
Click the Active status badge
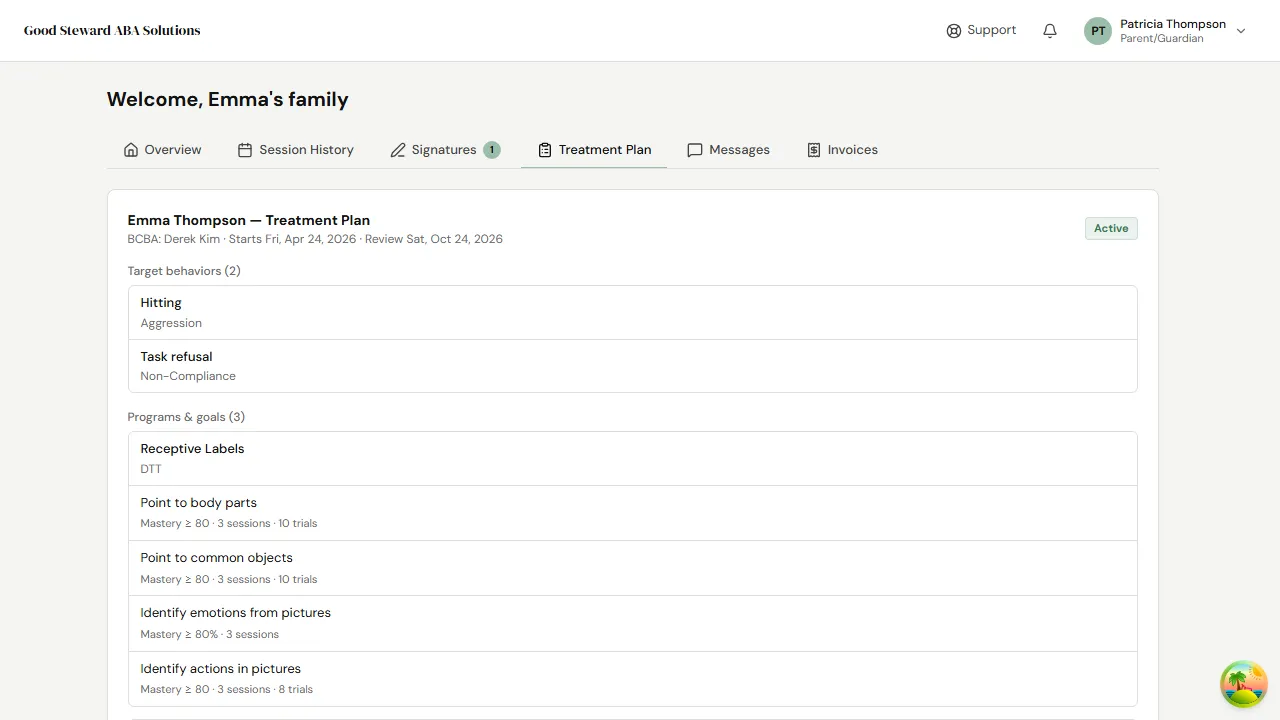(x=1110, y=229)
